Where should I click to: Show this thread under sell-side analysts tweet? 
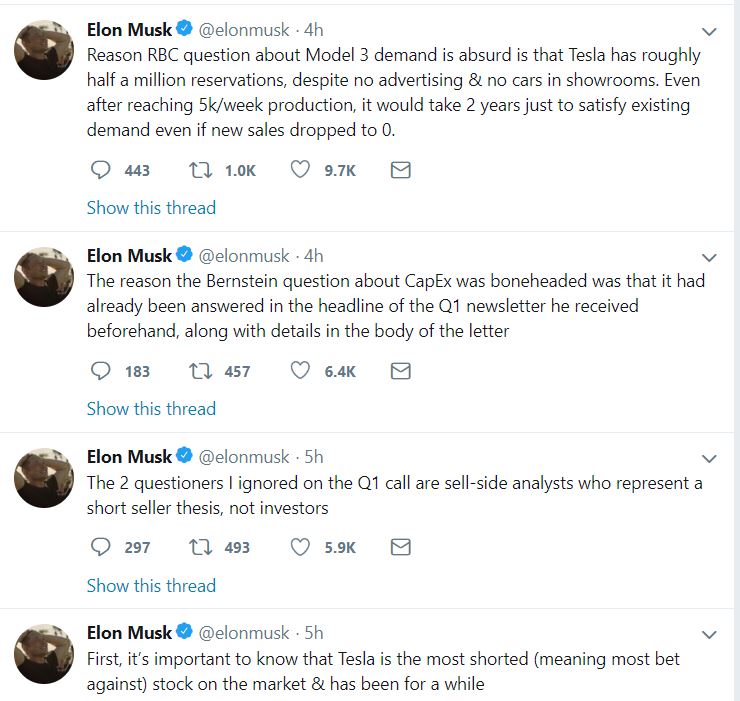click(151, 586)
